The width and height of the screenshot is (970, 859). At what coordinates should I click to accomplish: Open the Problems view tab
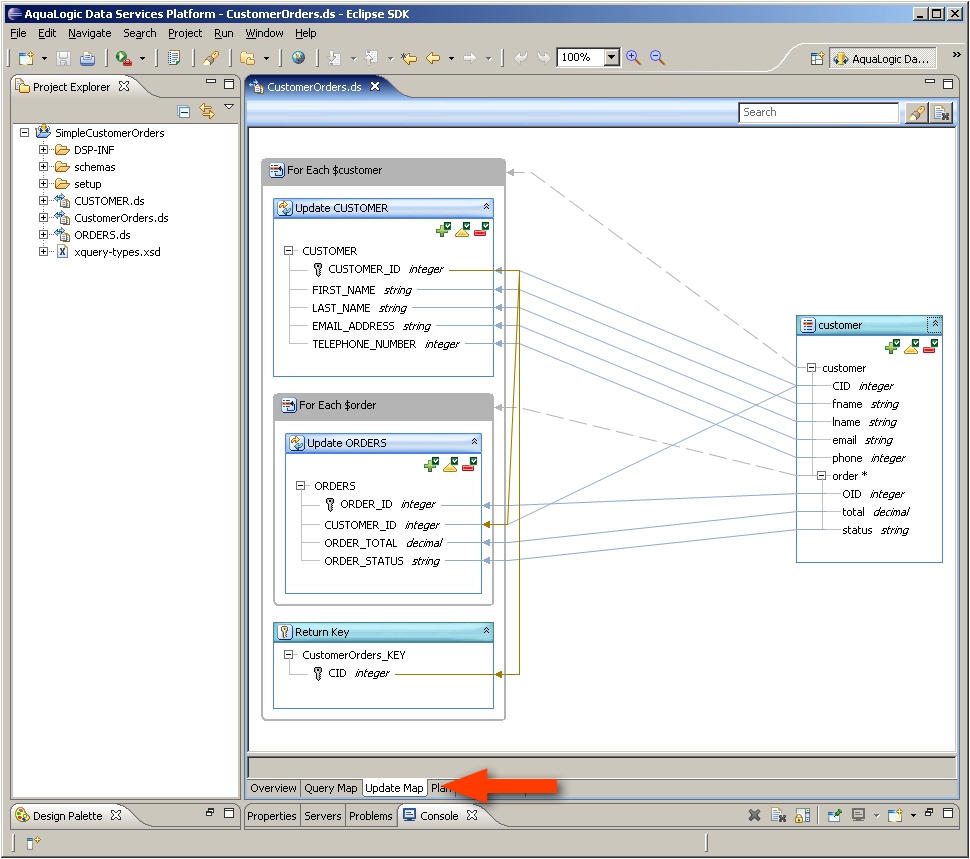pos(371,816)
